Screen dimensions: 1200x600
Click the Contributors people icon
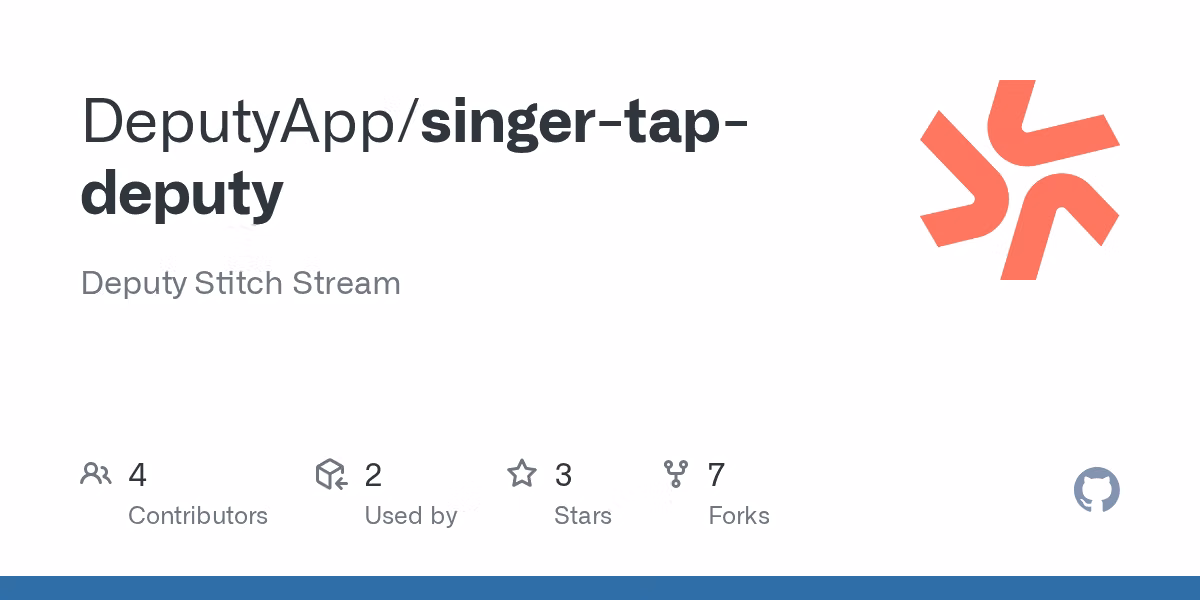point(96,474)
